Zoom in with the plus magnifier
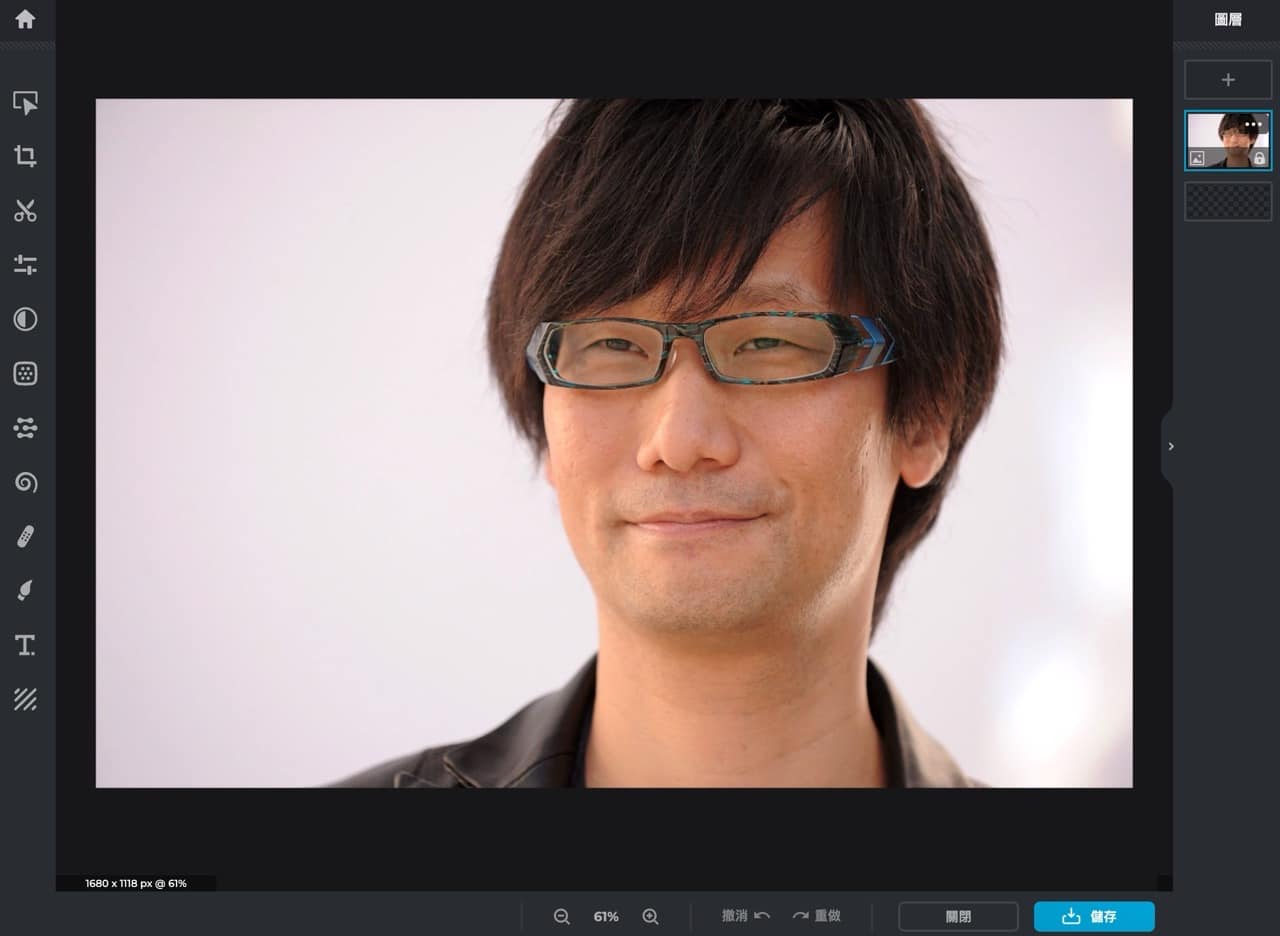The image size is (1280, 936). coord(650,916)
